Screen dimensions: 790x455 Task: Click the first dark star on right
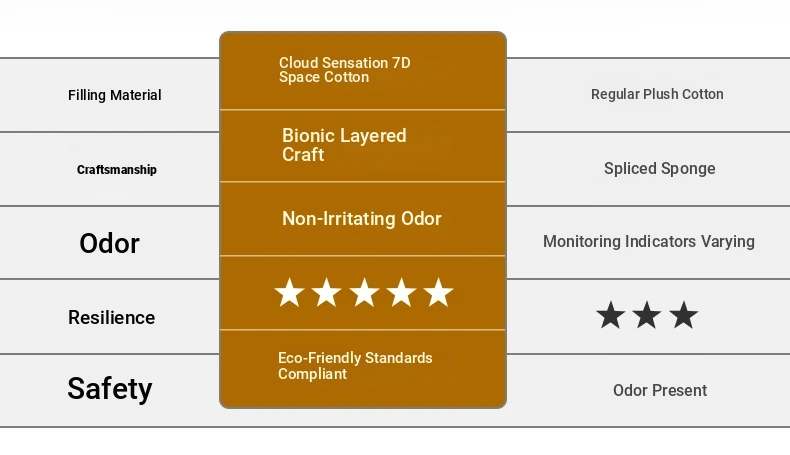611,315
